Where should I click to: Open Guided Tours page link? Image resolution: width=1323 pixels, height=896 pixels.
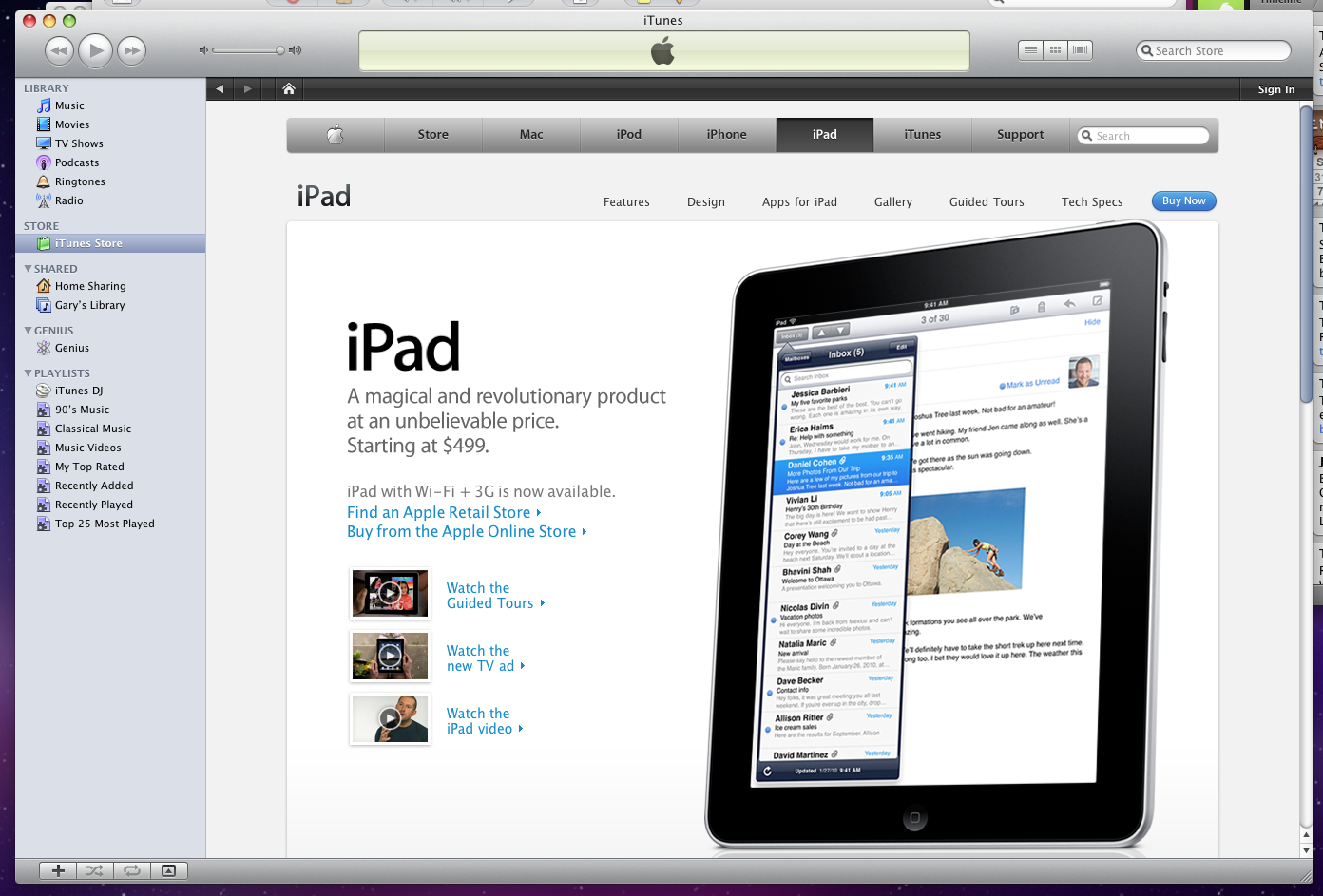pyautogui.click(x=987, y=202)
